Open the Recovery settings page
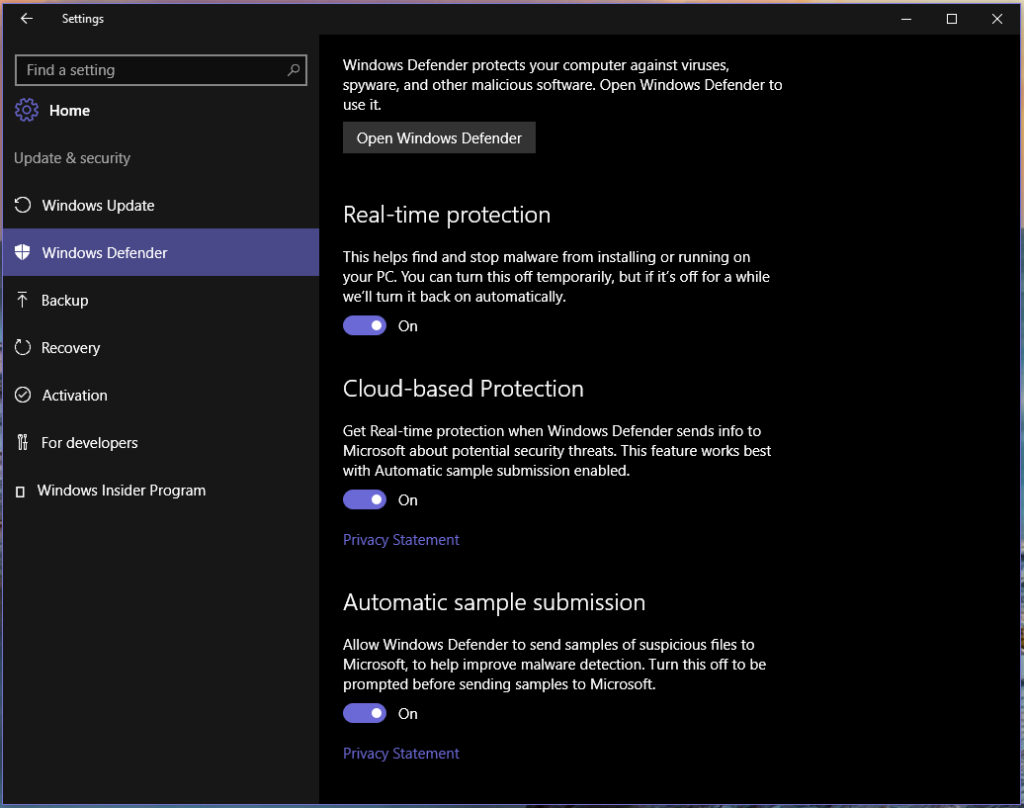Viewport: 1024px width, 808px height. (x=71, y=348)
